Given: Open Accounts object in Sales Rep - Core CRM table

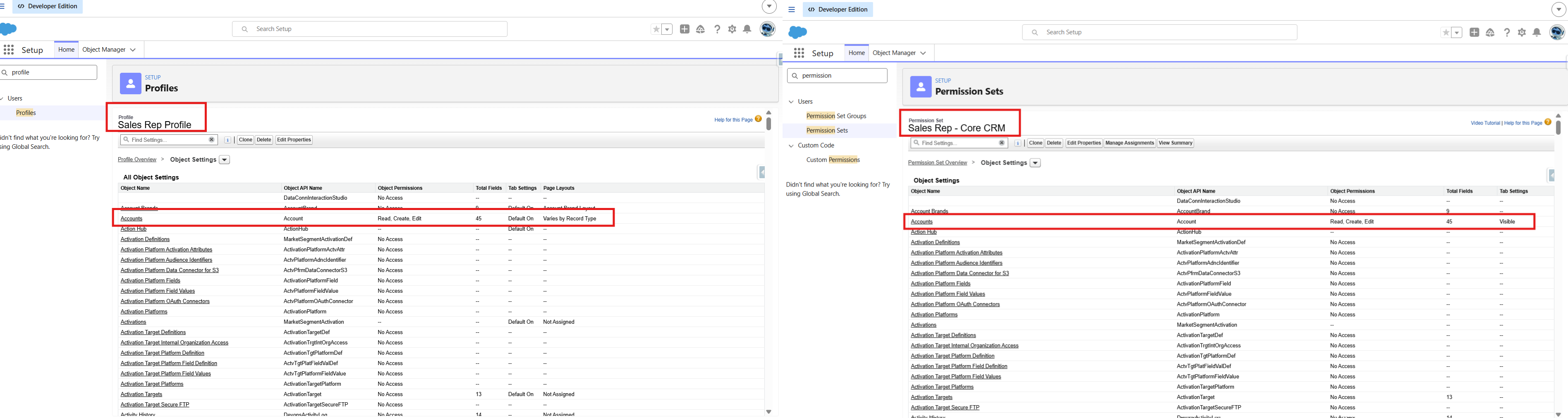Looking at the screenshot, I should click(922, 222).
